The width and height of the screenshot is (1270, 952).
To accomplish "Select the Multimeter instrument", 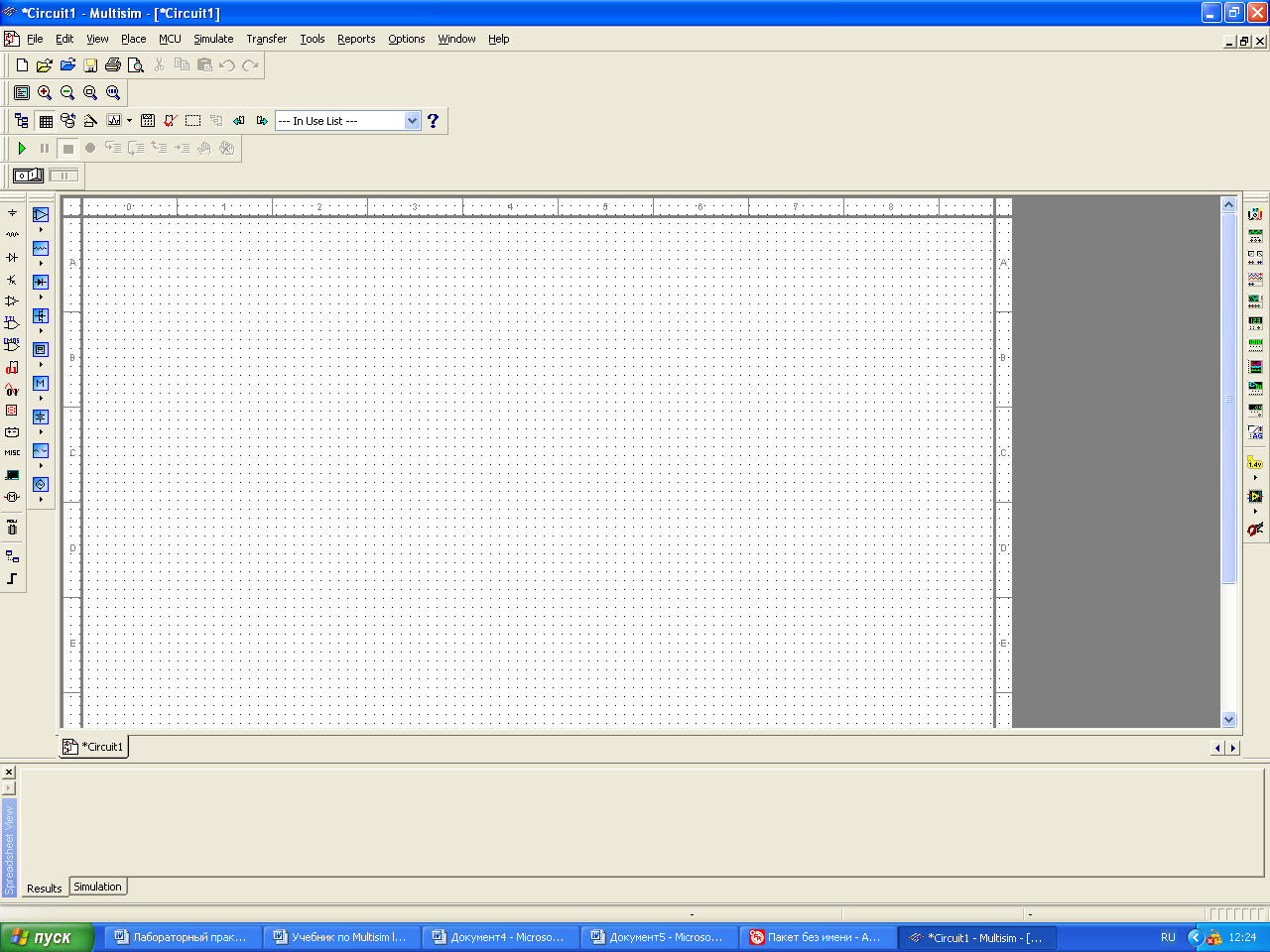I will pyautogui.click(x=1255, y=214).
